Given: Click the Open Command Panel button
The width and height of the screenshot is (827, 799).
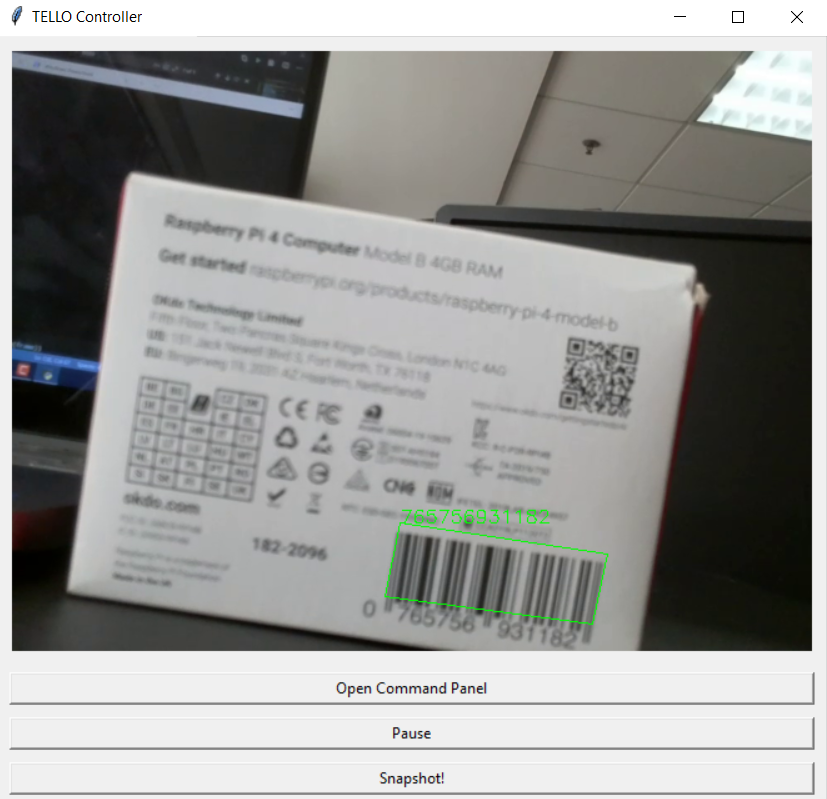Looking at the screenshot, I should [411, 688].
